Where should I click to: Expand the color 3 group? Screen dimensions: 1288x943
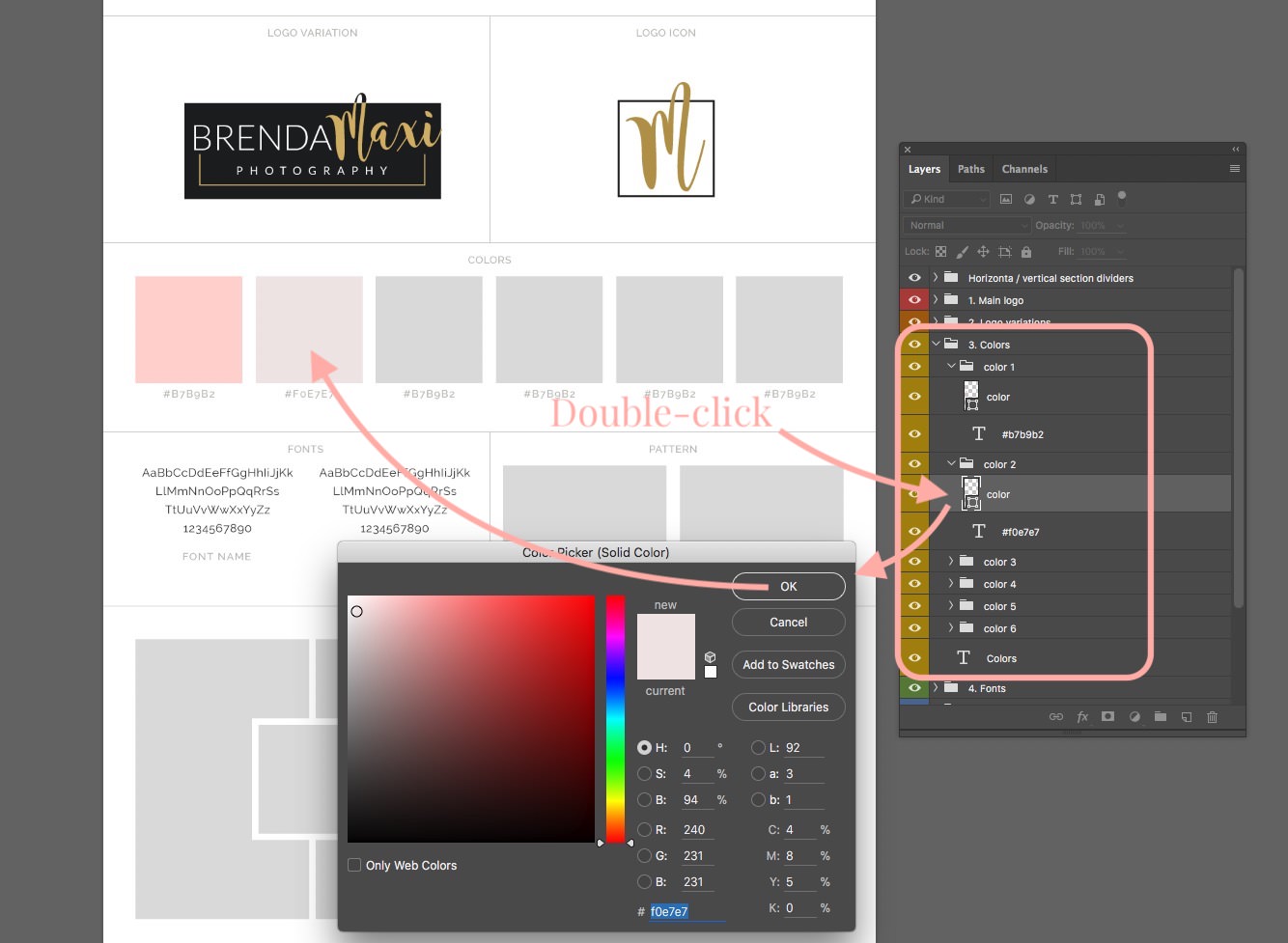tap(951, 561)
